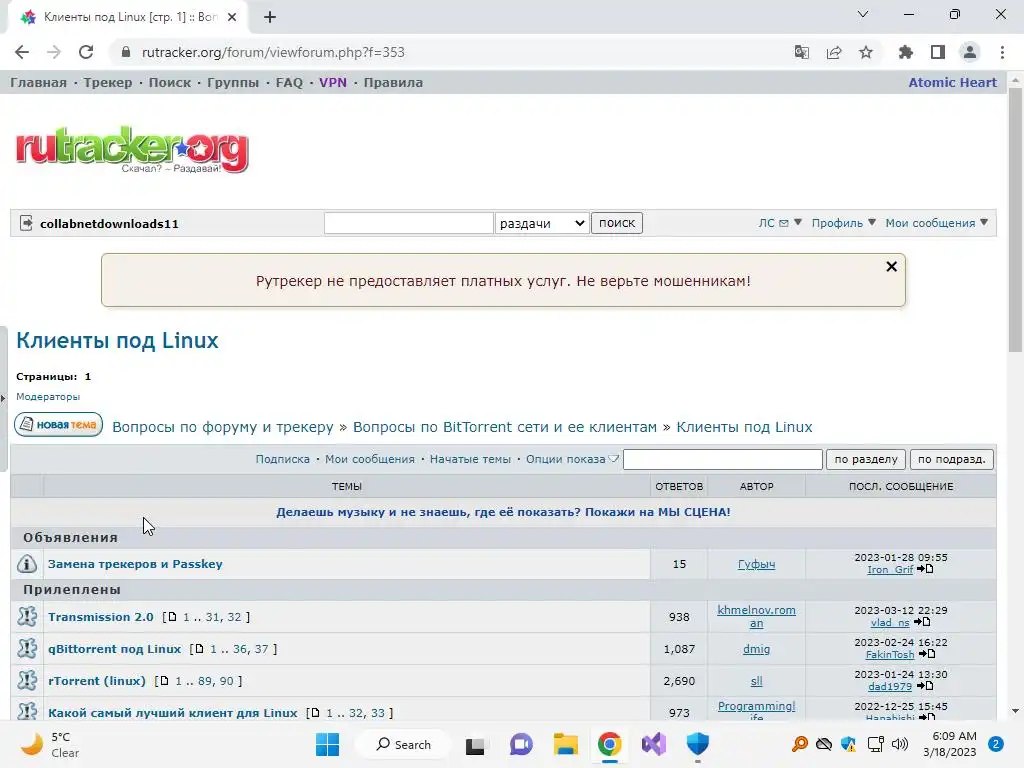The width and height of the screenshot is (1024, 768).
Task: Click the rutracker.org logo
Action: click(x=132, y=150)
